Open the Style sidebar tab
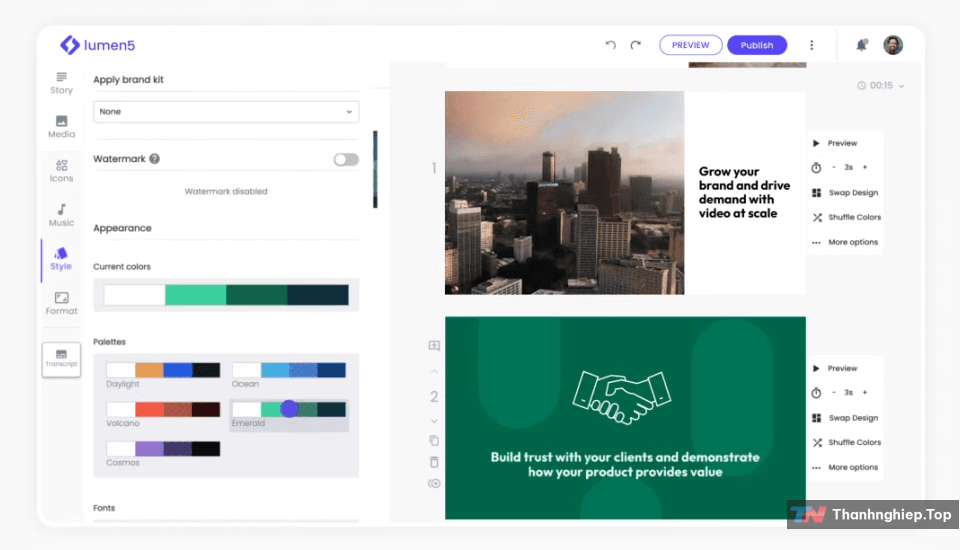The height and width of the screenshot is (550, 960). click(61, 259)
